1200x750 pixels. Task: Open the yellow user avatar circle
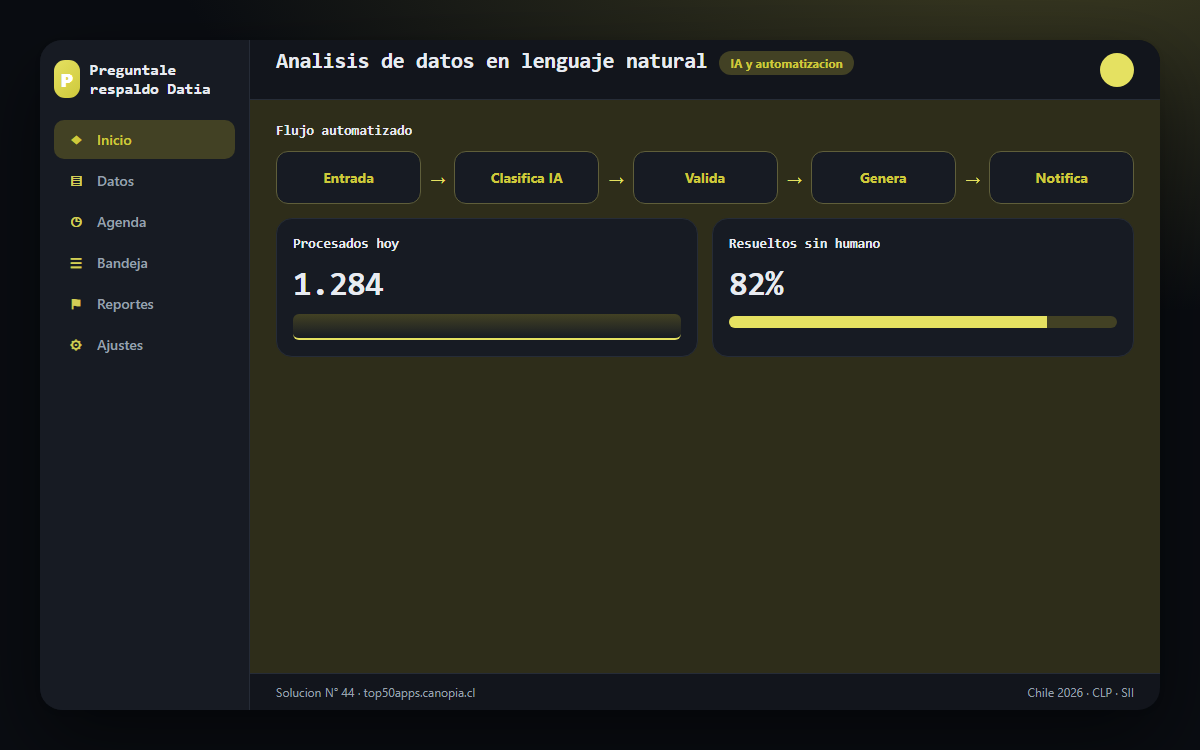click(x=1117, y=70)
